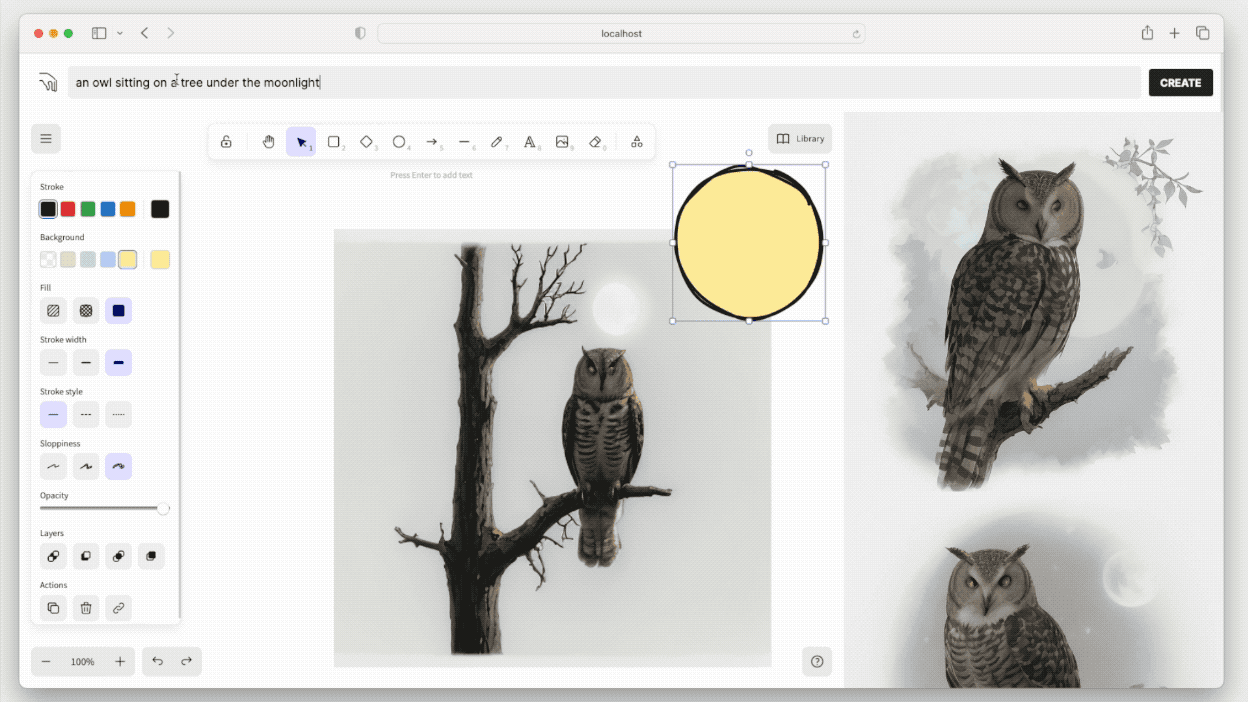The image size is (1248, 702).
Task: Switch stroke style to dashed
Action: pos(86,415)
